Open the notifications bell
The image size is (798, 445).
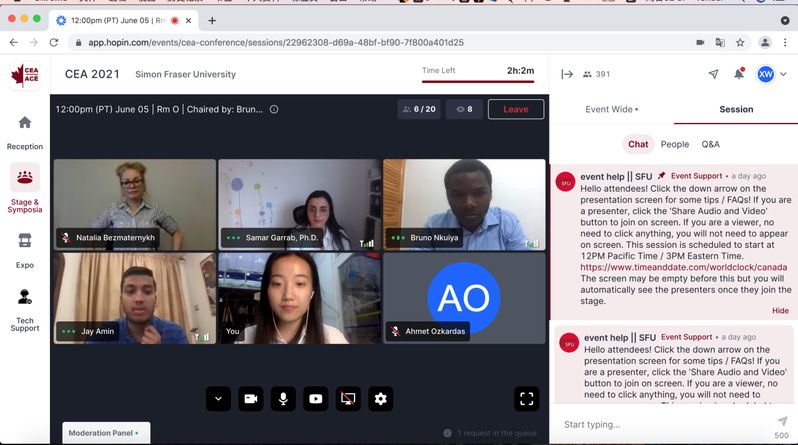[739, 74]
